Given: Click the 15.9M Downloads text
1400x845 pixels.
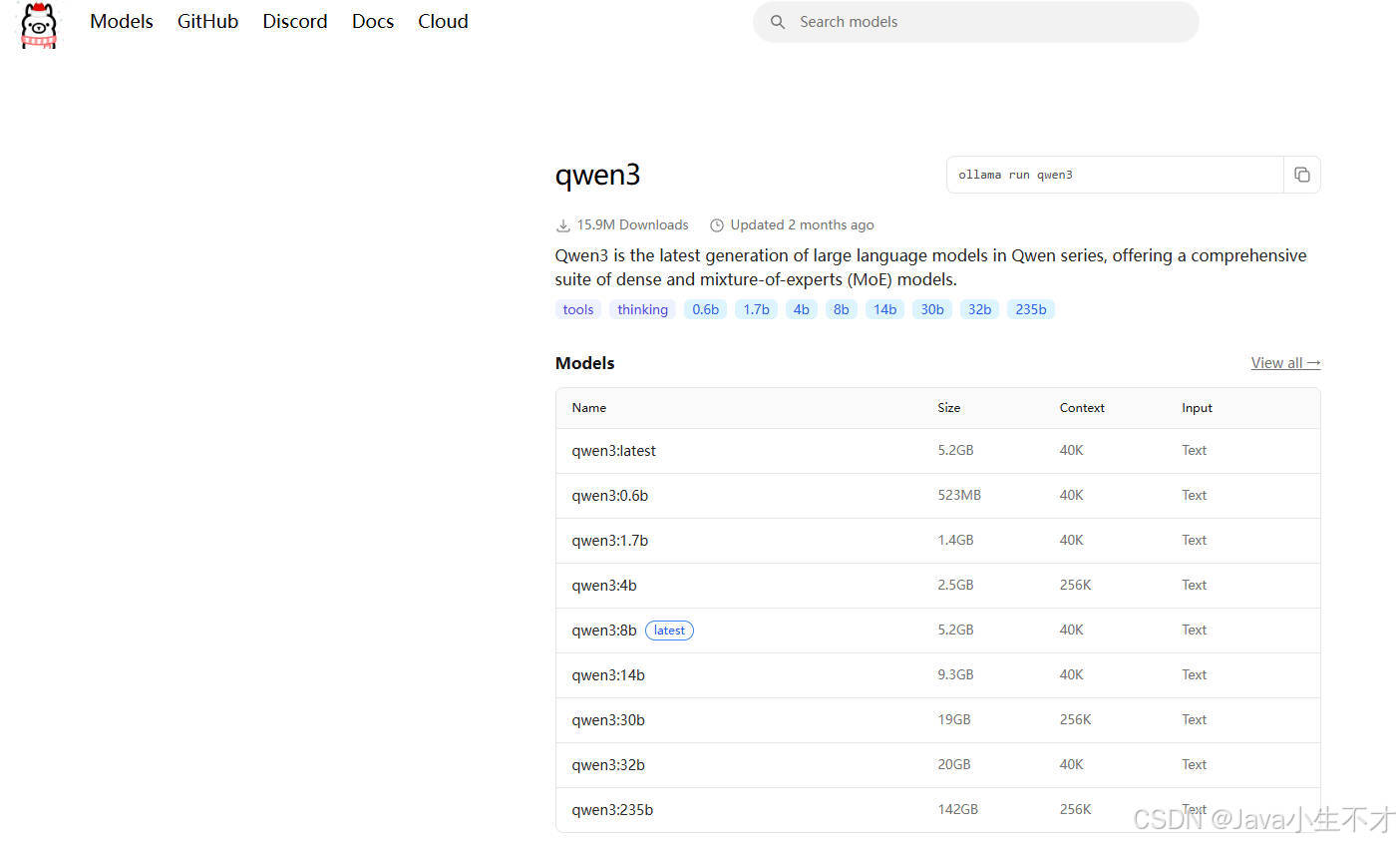Looking at the screenshot, I should pos(632,224).
